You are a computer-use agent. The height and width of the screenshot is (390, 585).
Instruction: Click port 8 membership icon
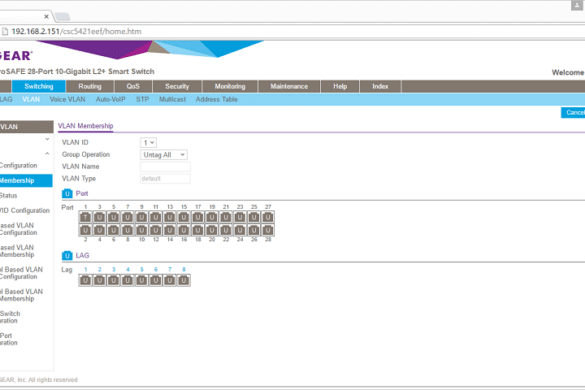coord(127,230)
